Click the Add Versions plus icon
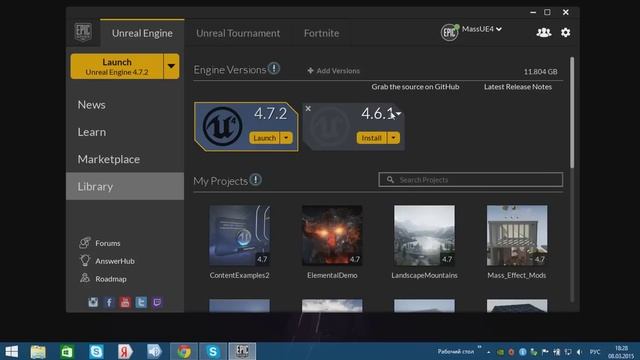Image resolution: width=640 pixels, height=360 pixels. [310, 71]
